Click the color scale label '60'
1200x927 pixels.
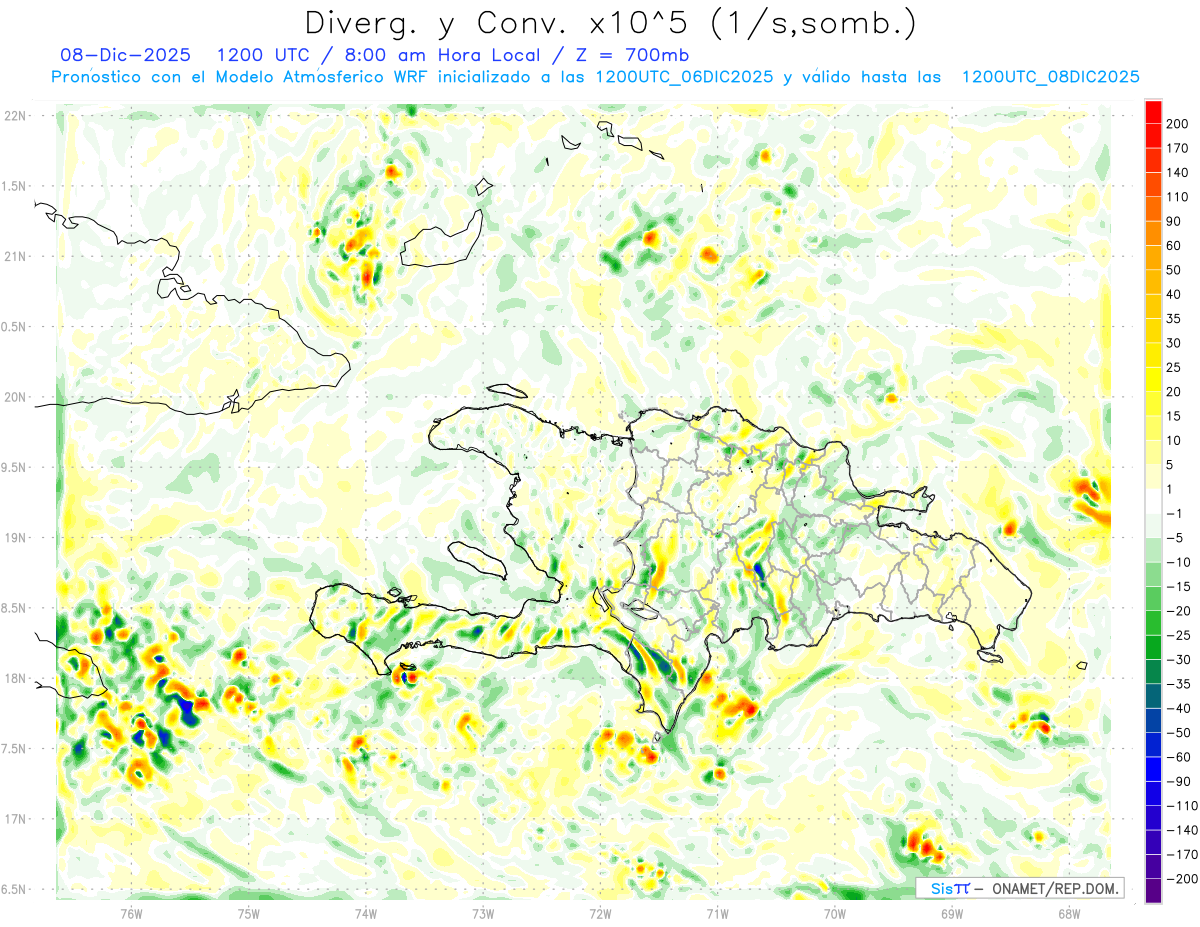1173,245
